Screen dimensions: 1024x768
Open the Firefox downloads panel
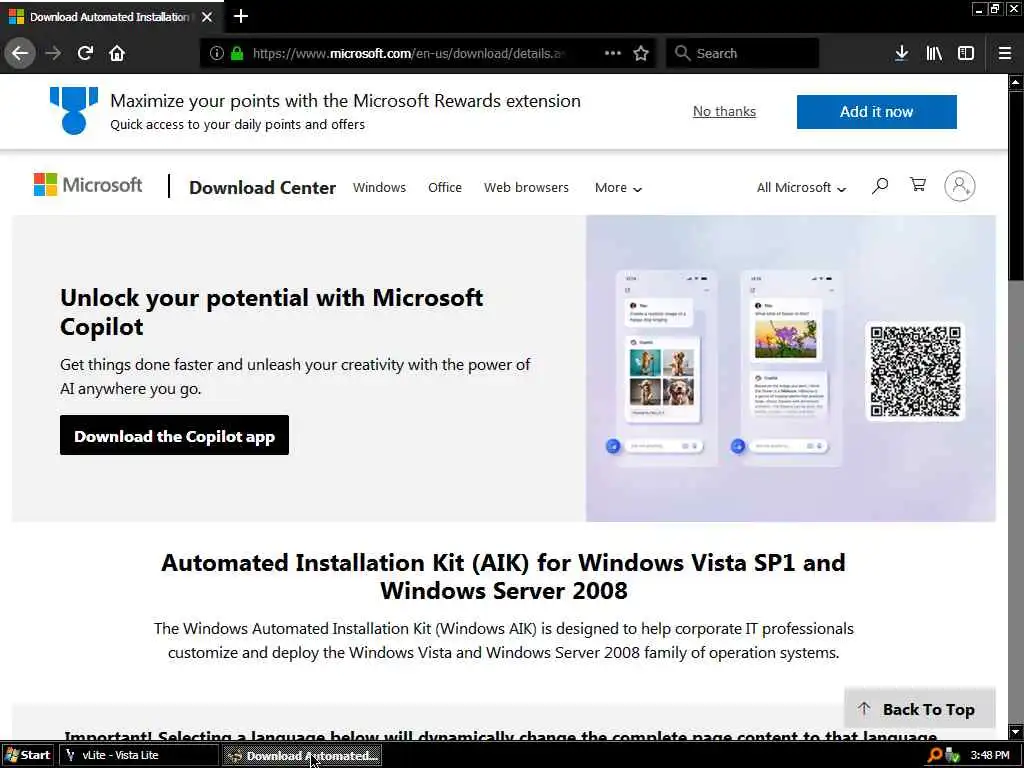pyautogui.click(x=901, y=53)
